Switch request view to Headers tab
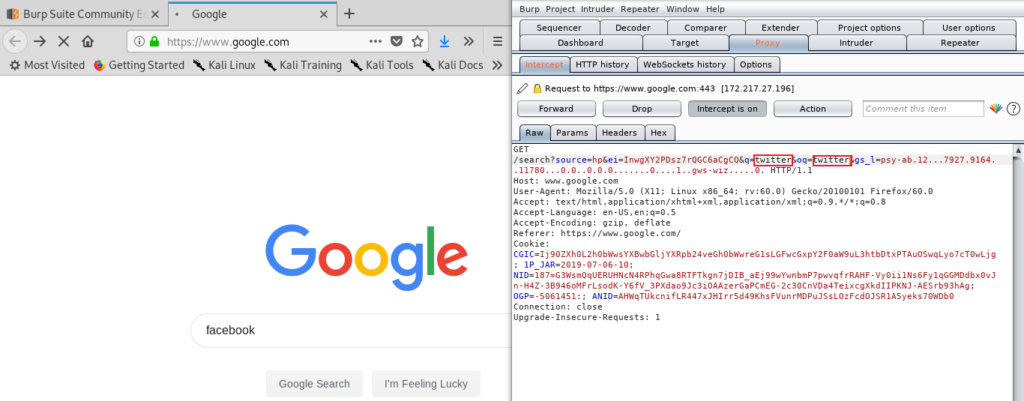1024x401 pixels. tap(619, 133)
